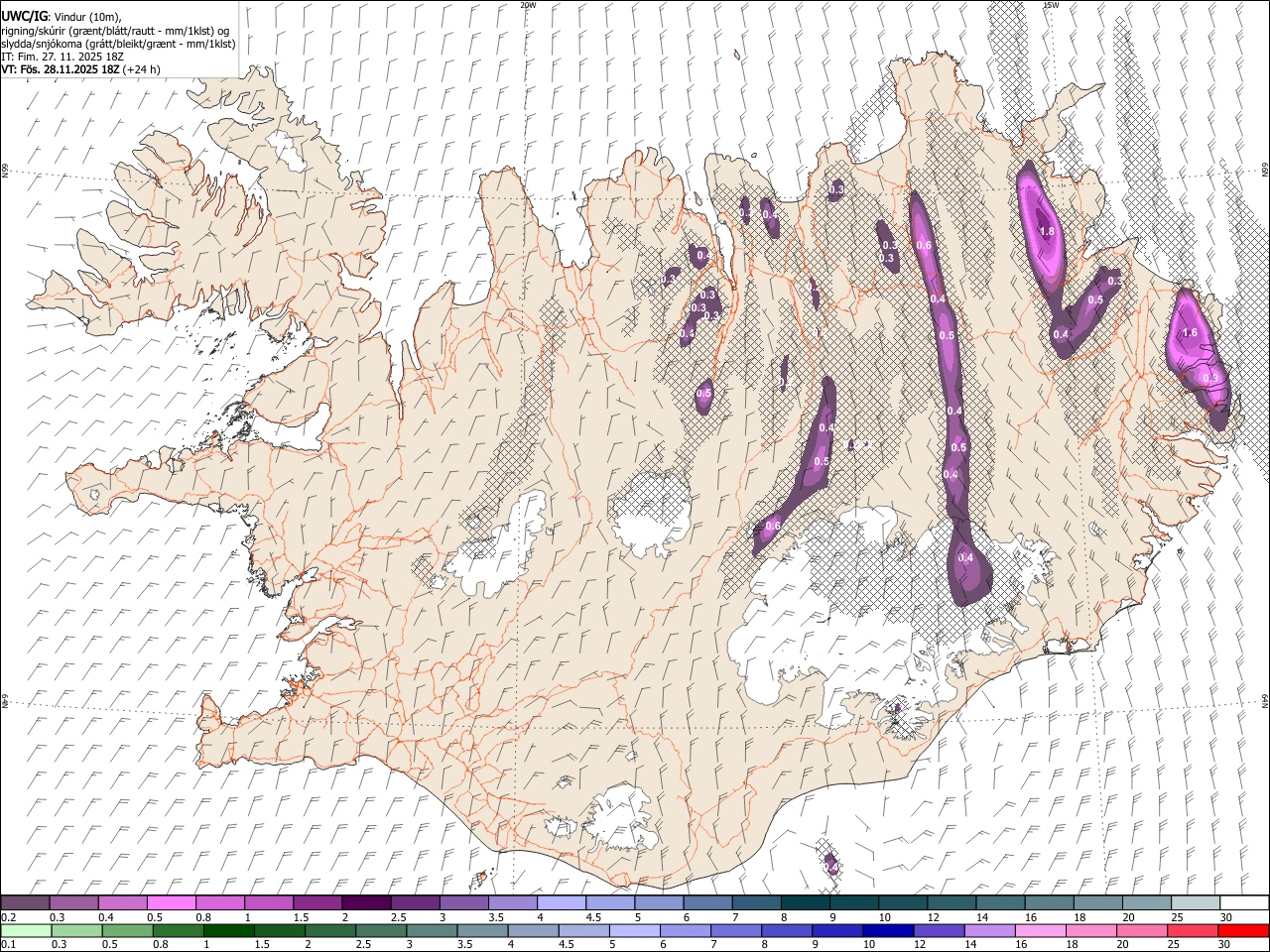Pick the pink 18–20 swatch in bottom legend row
1270x952 pixels.
1090,930
